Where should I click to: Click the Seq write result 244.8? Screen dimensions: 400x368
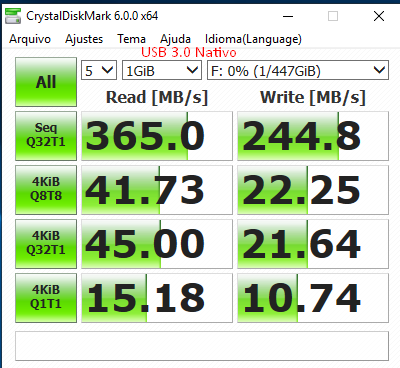[x=313, y=136]
